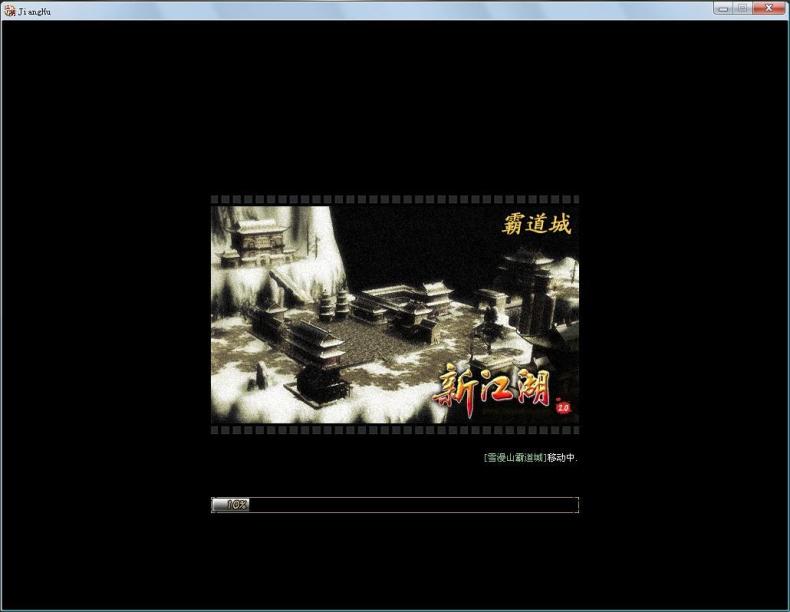Viewport: 790px width, 612px height.
Task: Minimize the JiangHu window
Action: tap(723, 8)
